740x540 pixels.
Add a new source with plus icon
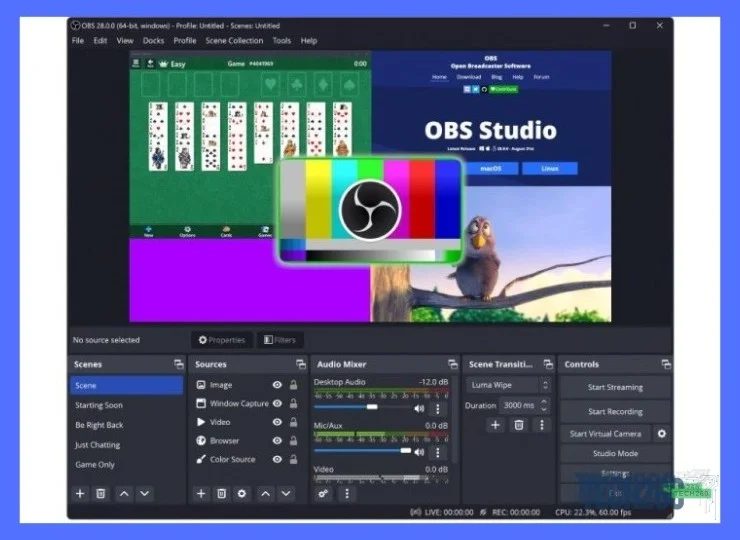pyautogui.click(x=201, y=494)
